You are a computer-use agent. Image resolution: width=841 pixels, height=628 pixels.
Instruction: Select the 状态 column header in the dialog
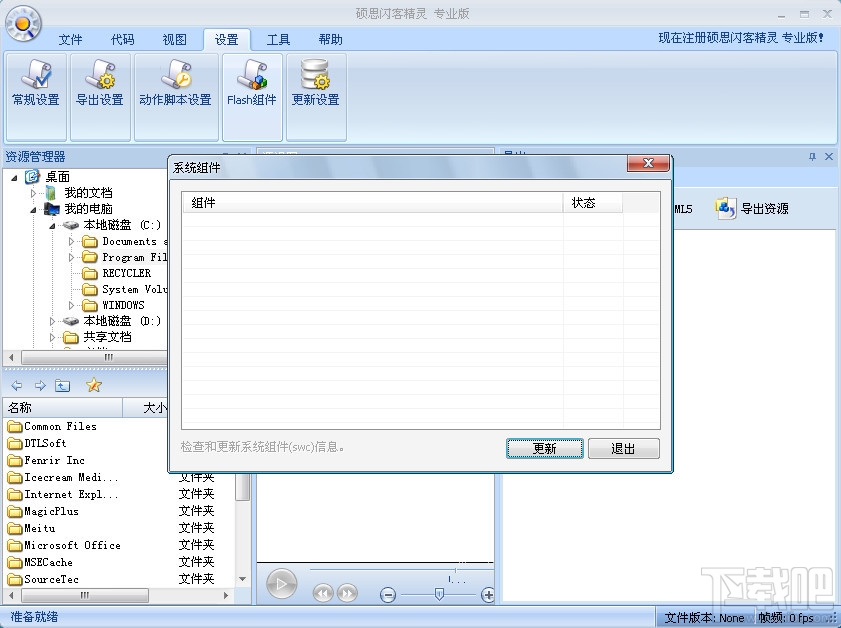(x=590, y=203)
